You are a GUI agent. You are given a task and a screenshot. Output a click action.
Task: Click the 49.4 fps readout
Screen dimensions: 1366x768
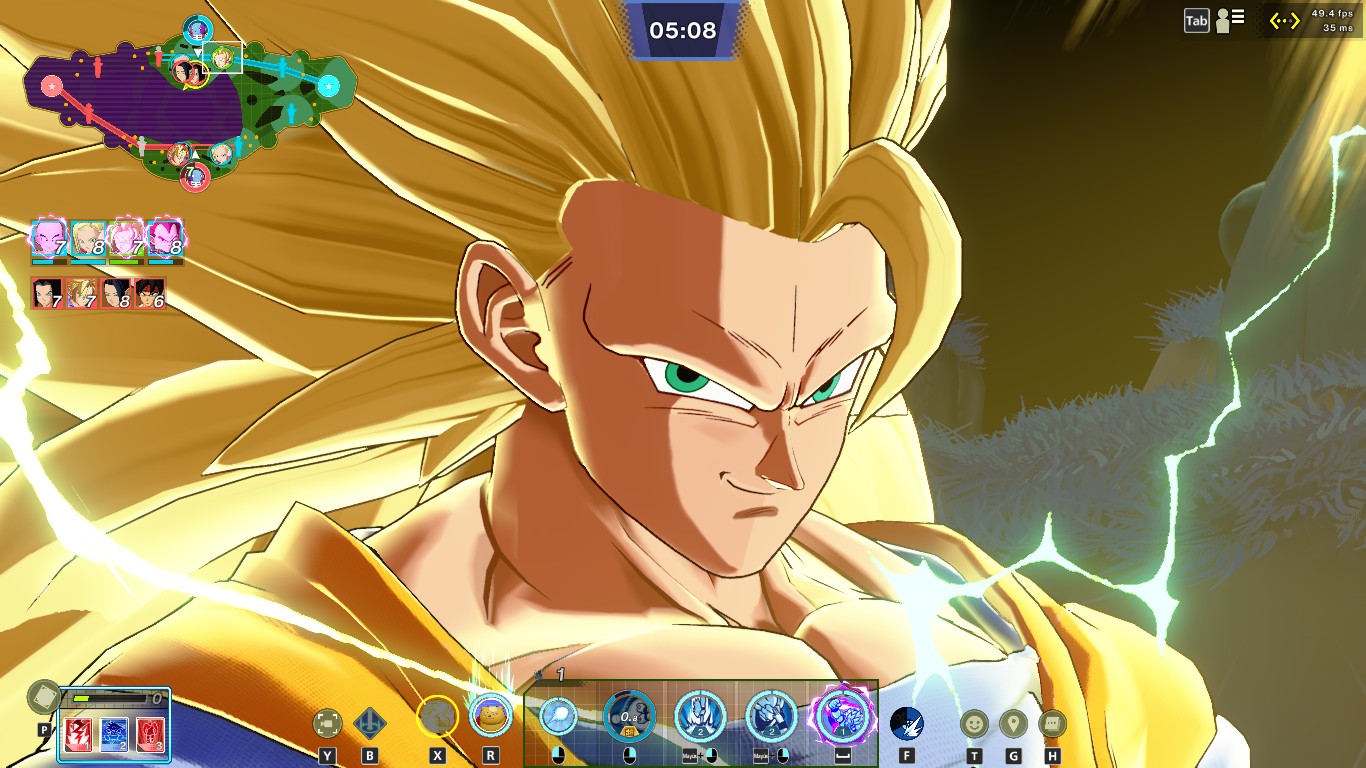(1331, 14)
